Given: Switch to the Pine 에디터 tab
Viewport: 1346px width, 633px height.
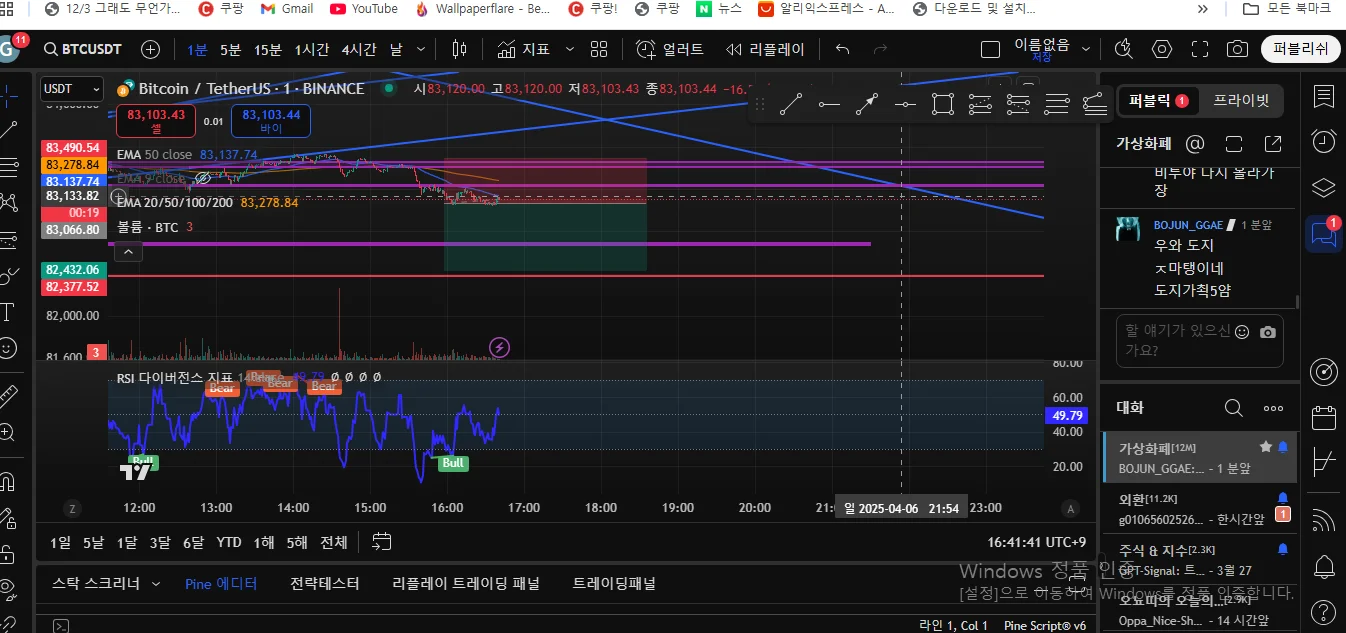Looking at the screenshot, I should point(221,583).
